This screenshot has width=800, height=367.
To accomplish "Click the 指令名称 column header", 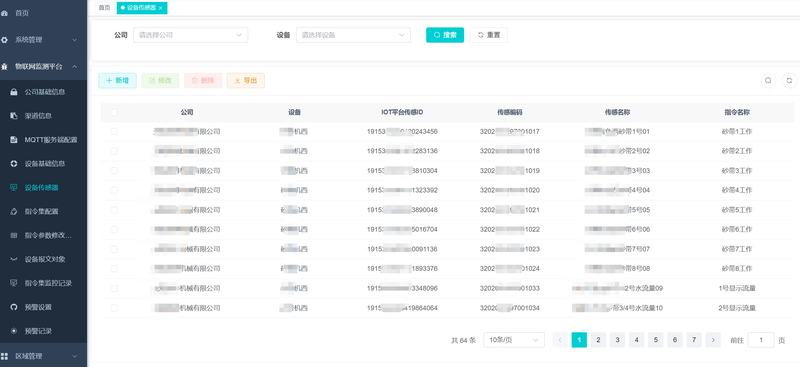I will coord(737,112).
